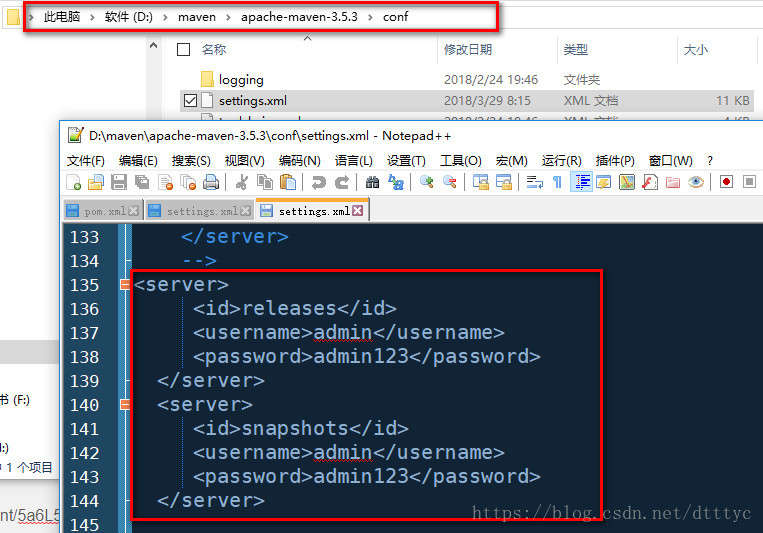Open the 插件(P) menu
This screenshot has width=763, height=533.
(x=615, y=161)
